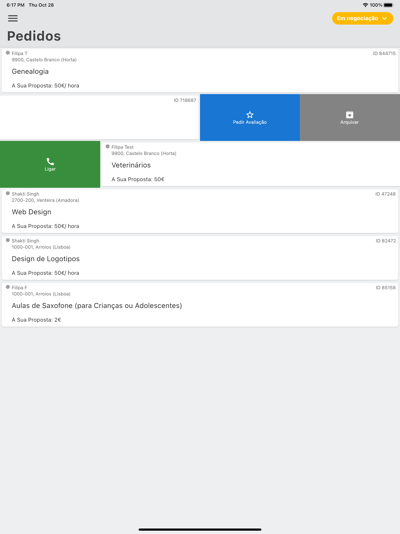Tap the swiped card with ID 718687
400x534 pixels.
pyautogui.click(x=99, y=117)
